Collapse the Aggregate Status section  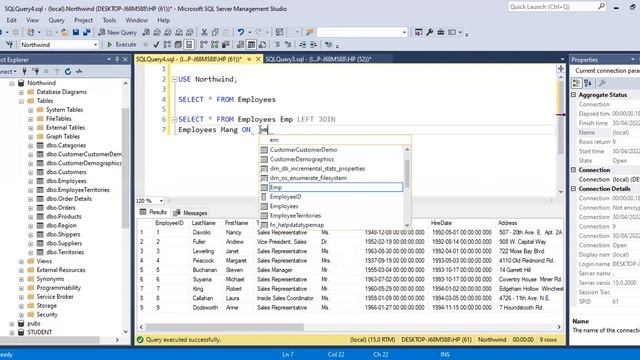(573, 95)
